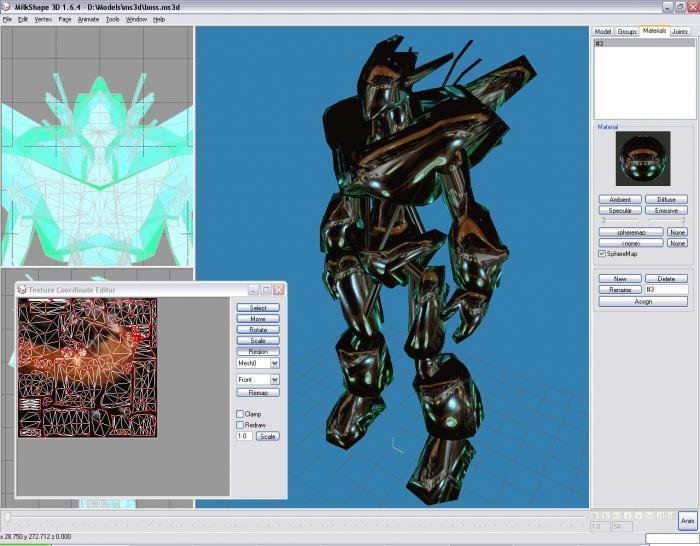The width and height of the screenshot is (700, 546).
Task: Open the Mech0 group dropdown
Action: point(275,363)
